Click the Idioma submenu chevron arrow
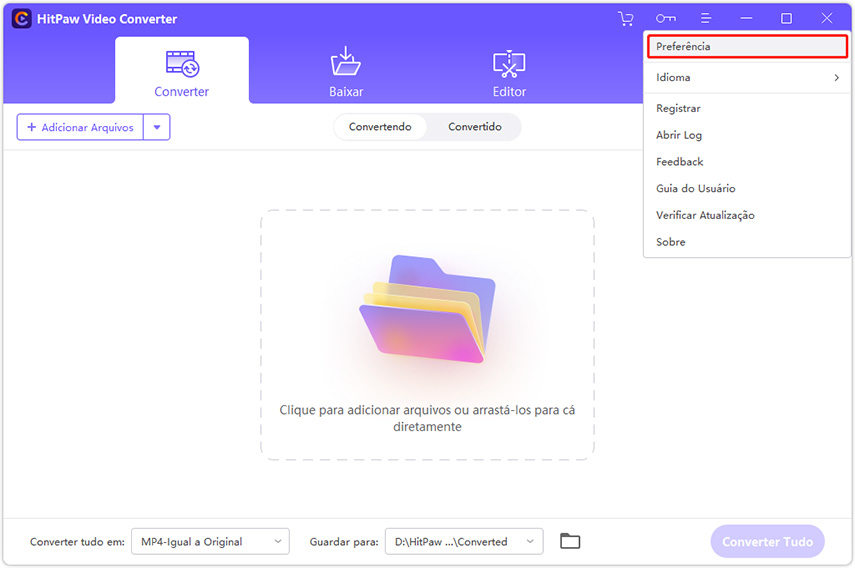Image resolution: width=855 pixels, height=568 pixels. pyautogui.click(x=836, y=77)
